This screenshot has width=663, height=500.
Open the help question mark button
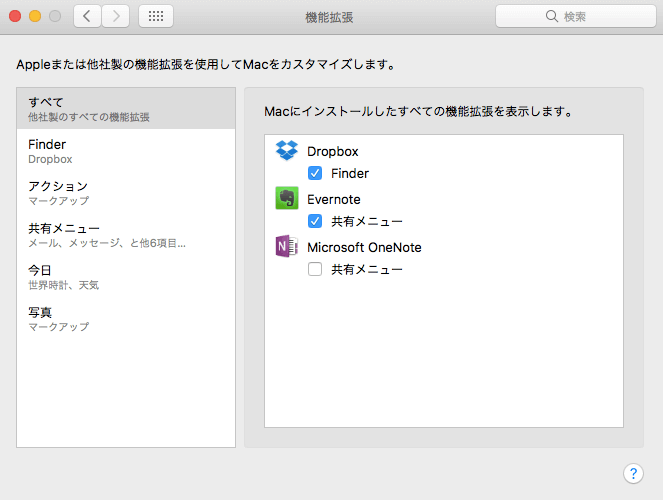coord(633,473)
